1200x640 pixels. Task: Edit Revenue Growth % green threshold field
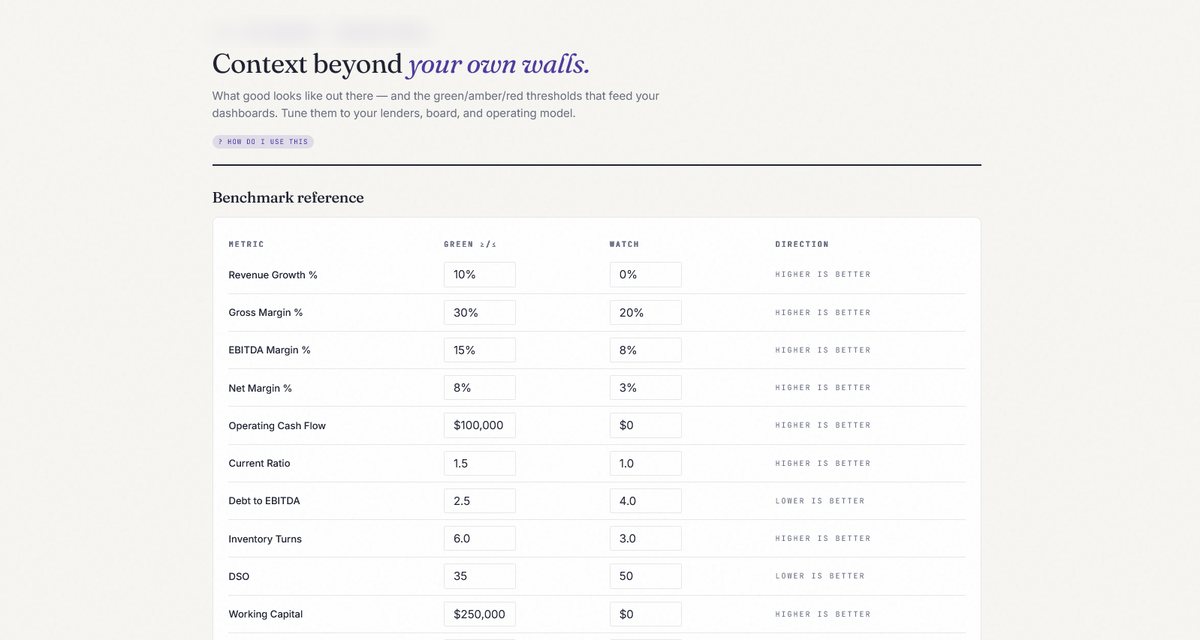[480, 275]
